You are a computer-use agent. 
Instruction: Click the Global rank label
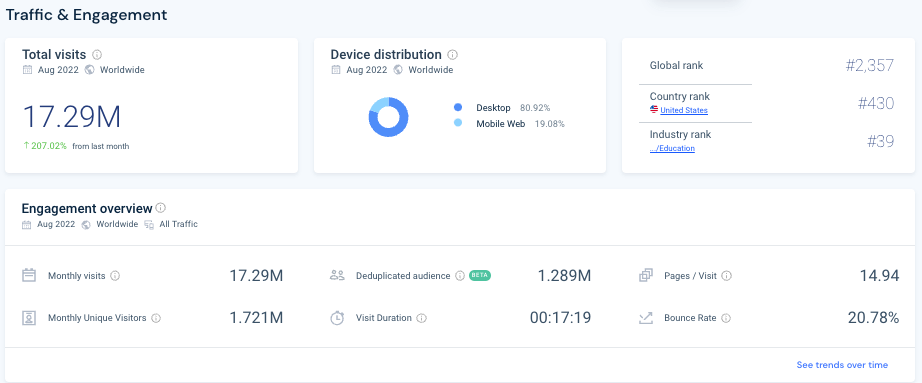point(676,65)
